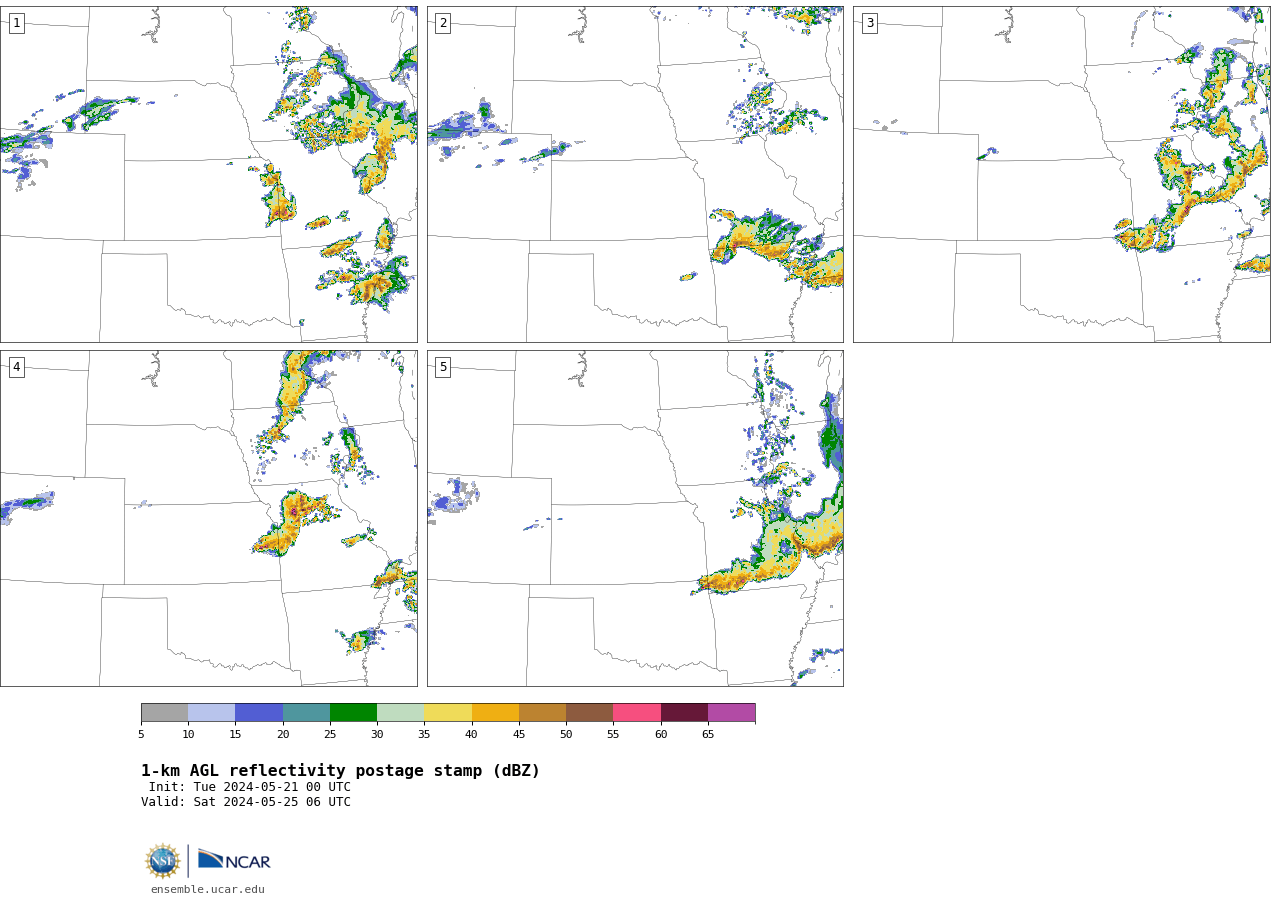Open ensemble member 5 reflectivity panel
Viewport: 1280px width, 901px height.
pos(635,518)
